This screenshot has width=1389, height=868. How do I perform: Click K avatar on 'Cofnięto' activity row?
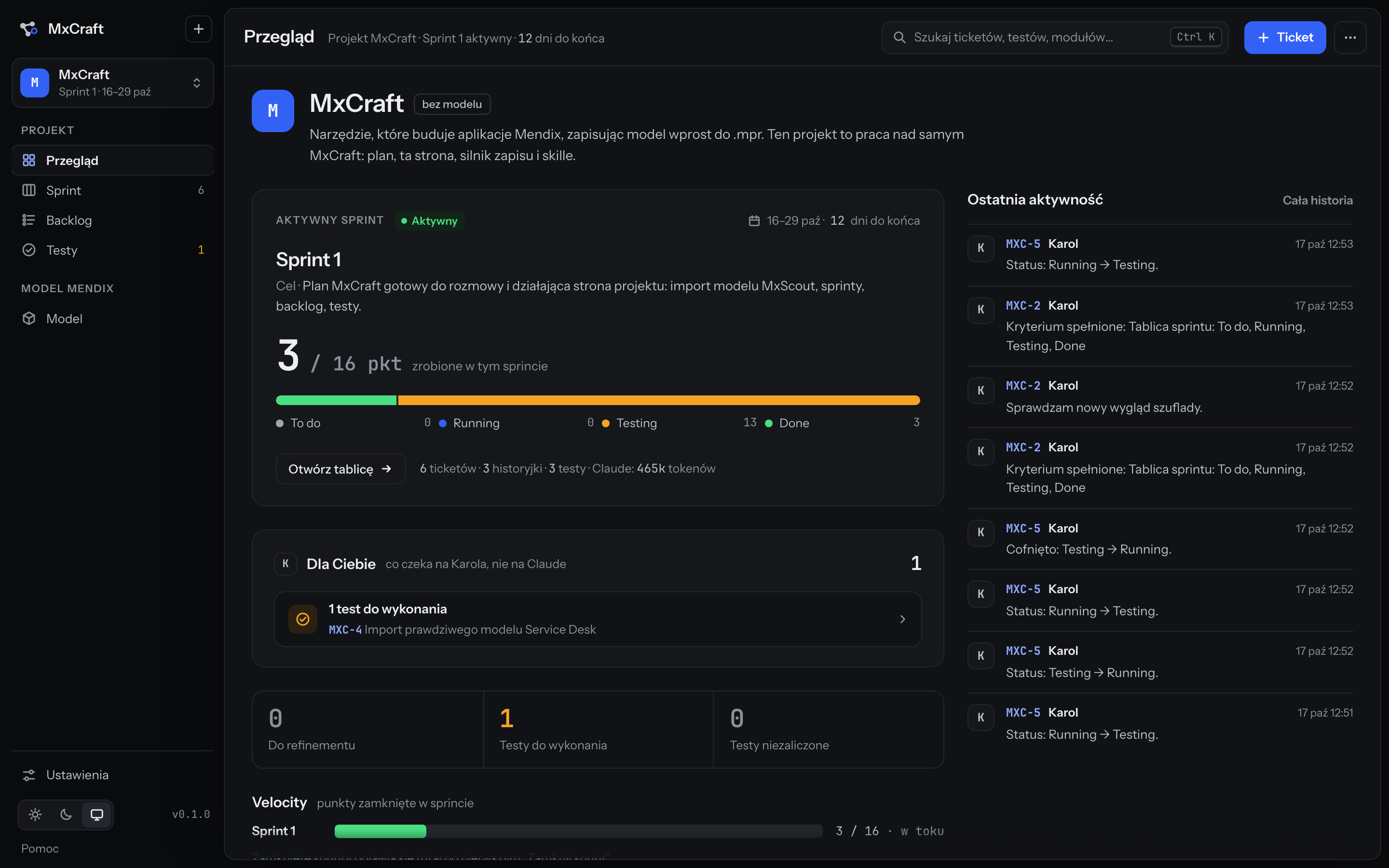tap(981, 533)
